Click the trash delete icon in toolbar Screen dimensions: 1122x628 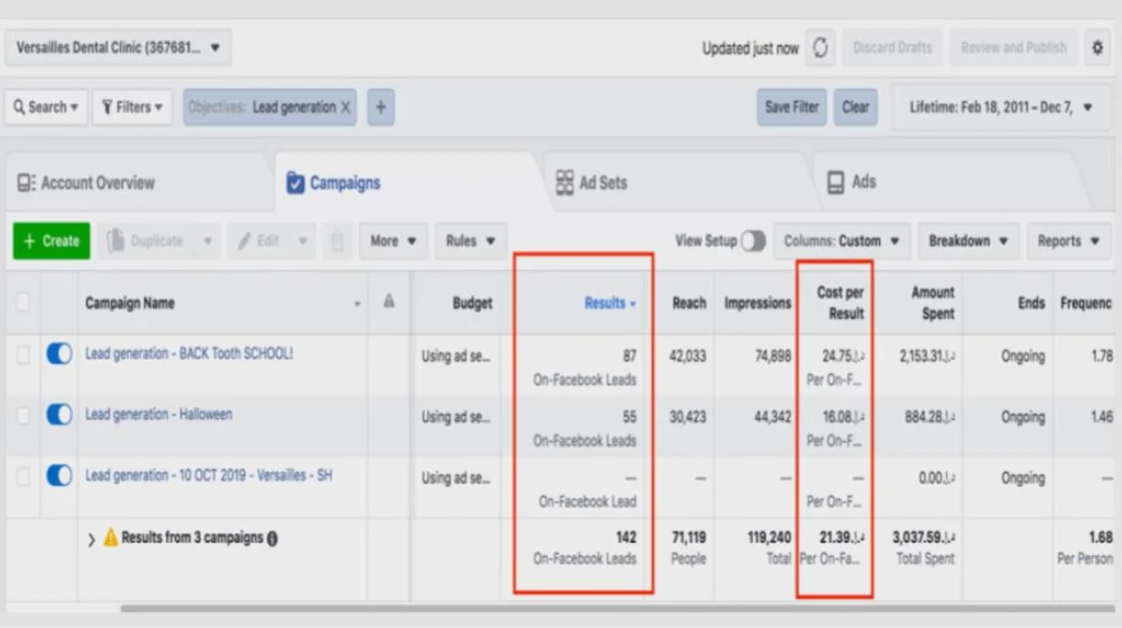(x=337, y=241)
